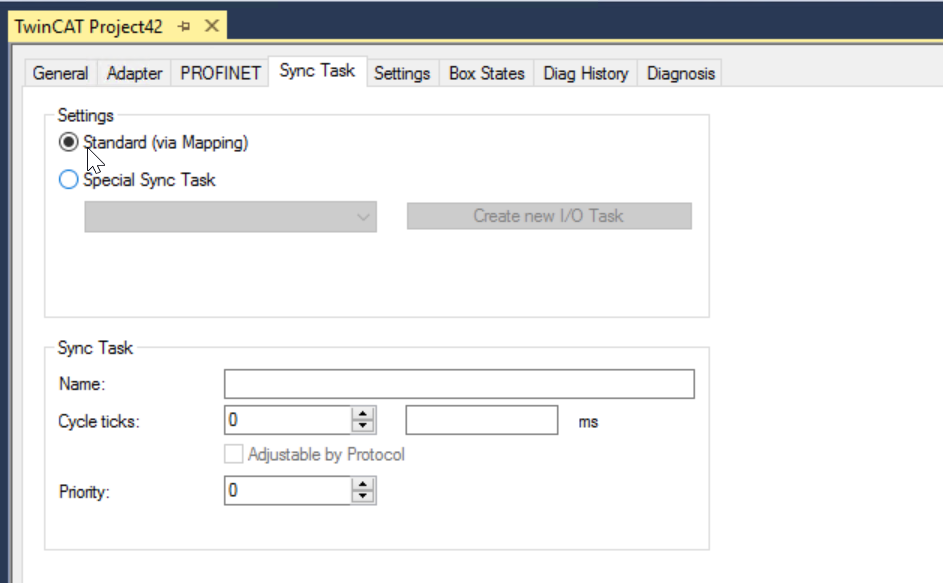Open the PROFINET tab
Viewport: 943px width, 583px height.
(x=220, y=73)
